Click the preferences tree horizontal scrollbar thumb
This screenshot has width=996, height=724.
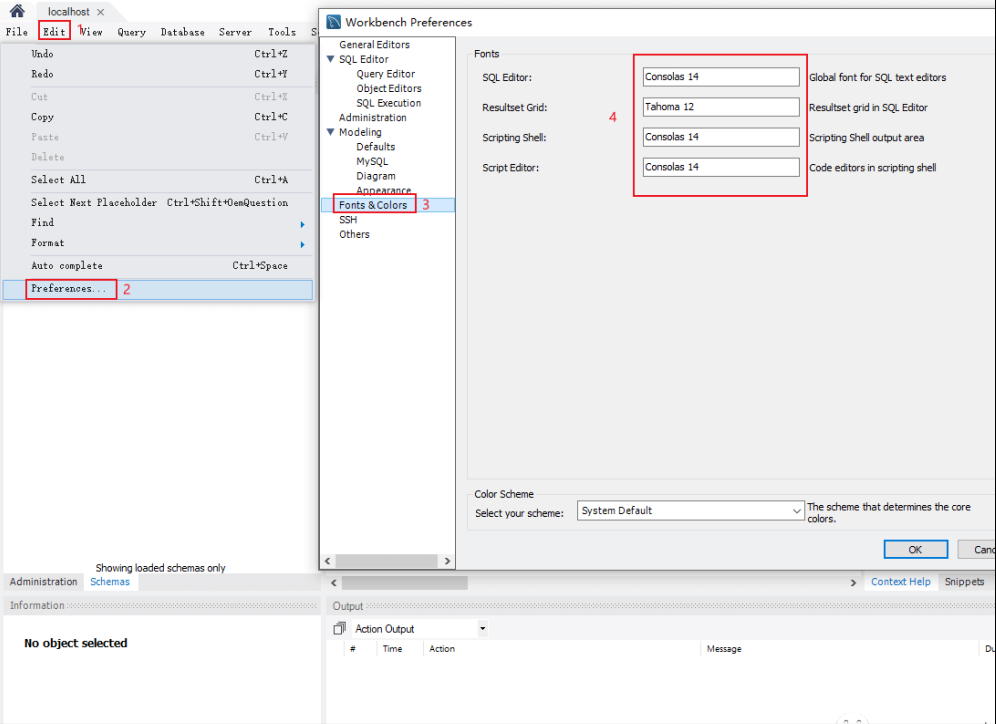point(386,561)
